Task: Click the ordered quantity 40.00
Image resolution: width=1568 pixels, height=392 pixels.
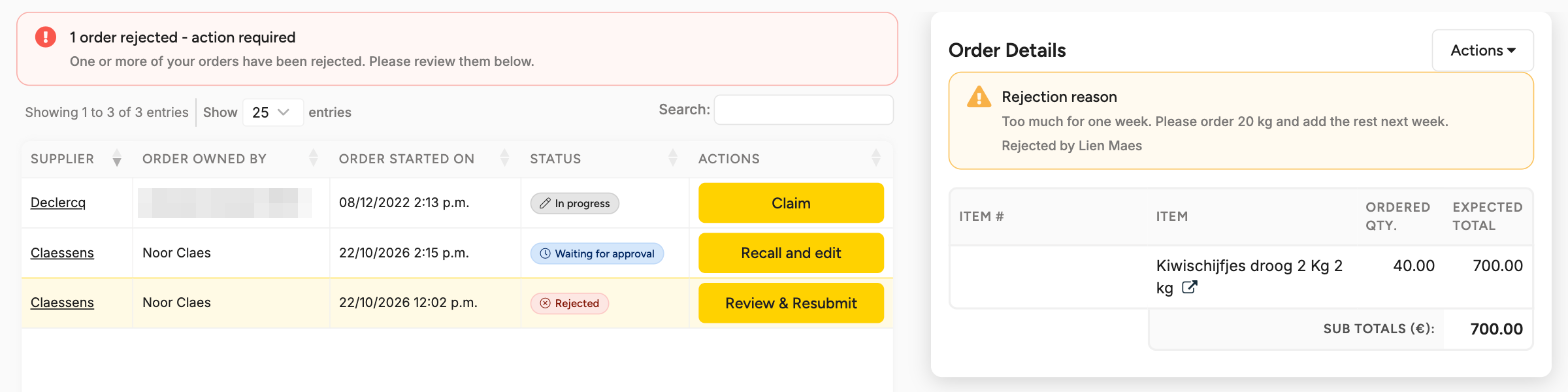Action: tap(1414, 266)
